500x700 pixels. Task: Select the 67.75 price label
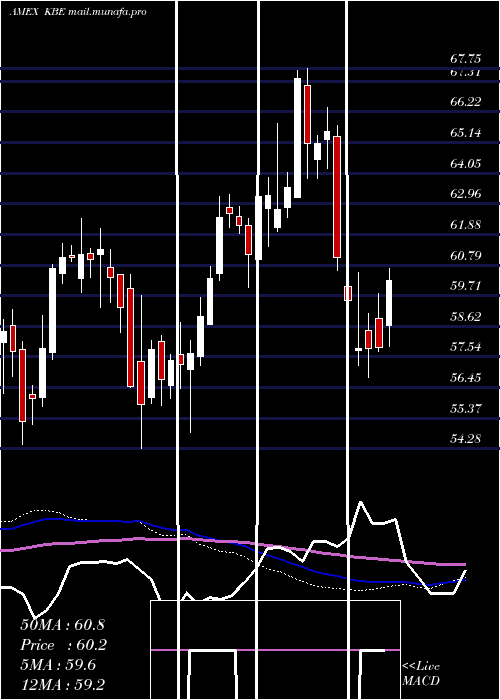(466, 58)
